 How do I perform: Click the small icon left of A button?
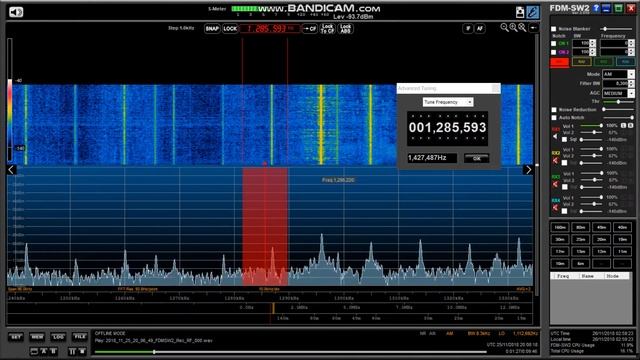coord(34,351)
